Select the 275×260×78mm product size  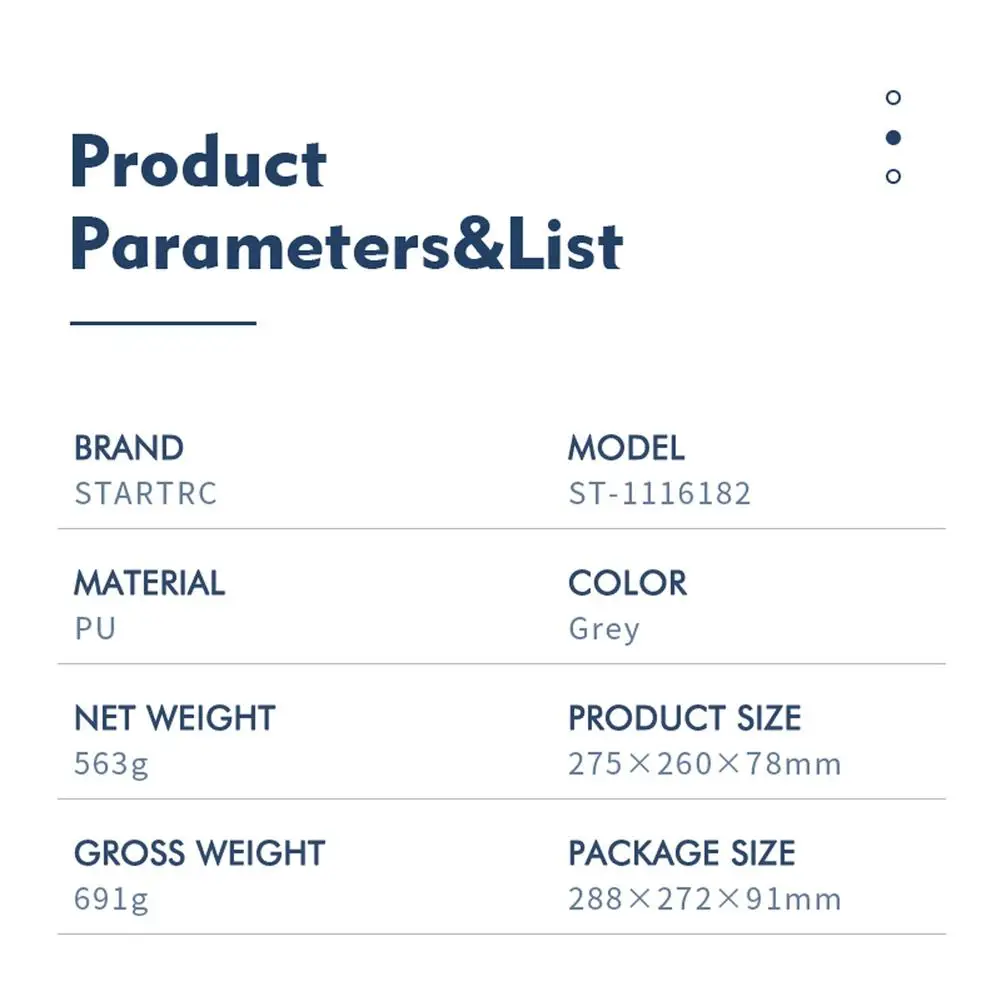705,764
